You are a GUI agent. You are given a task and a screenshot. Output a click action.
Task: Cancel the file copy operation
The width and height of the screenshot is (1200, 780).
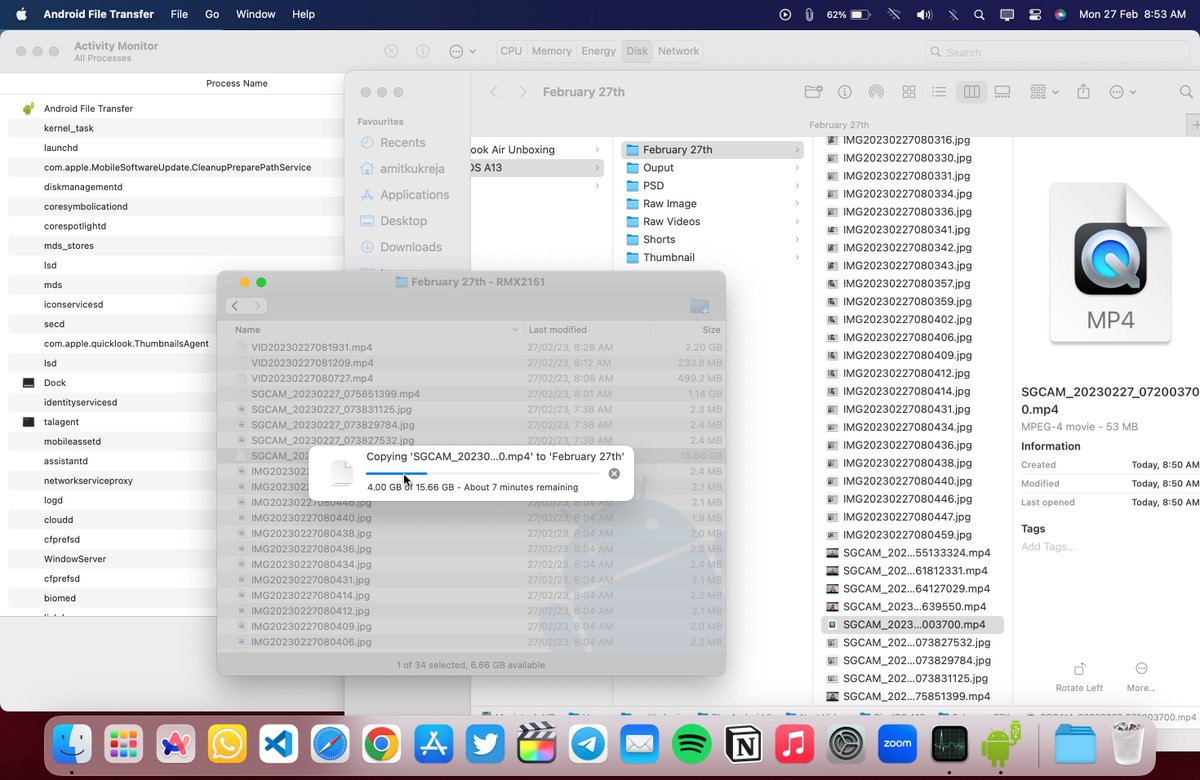614,474
